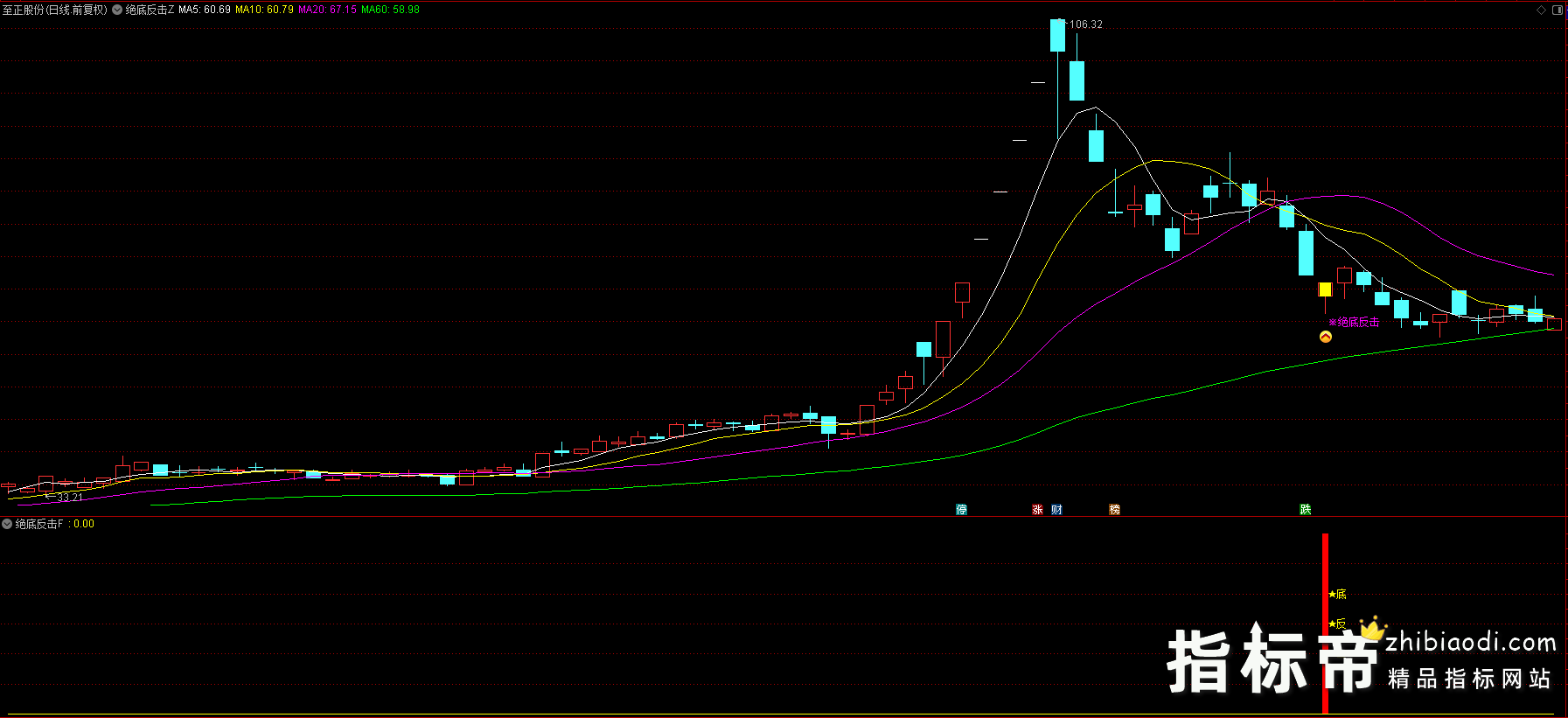The width and height of the screenshot is (1568, 718).
Task: Click the red vertical signal bar
Action: pyautogui.click(x=1325, y=623)
